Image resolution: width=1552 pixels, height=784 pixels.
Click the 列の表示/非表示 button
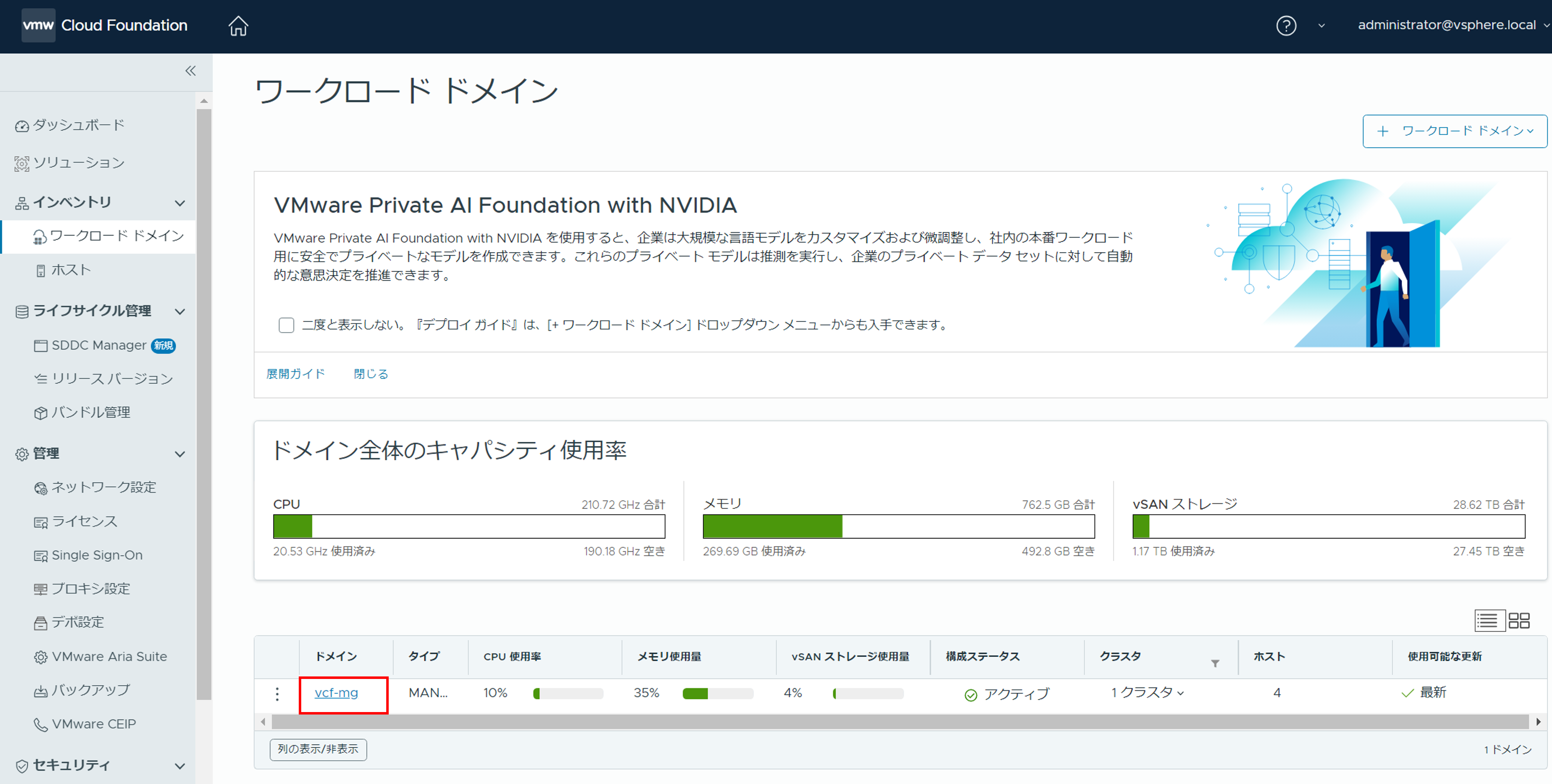click(318, 749)
